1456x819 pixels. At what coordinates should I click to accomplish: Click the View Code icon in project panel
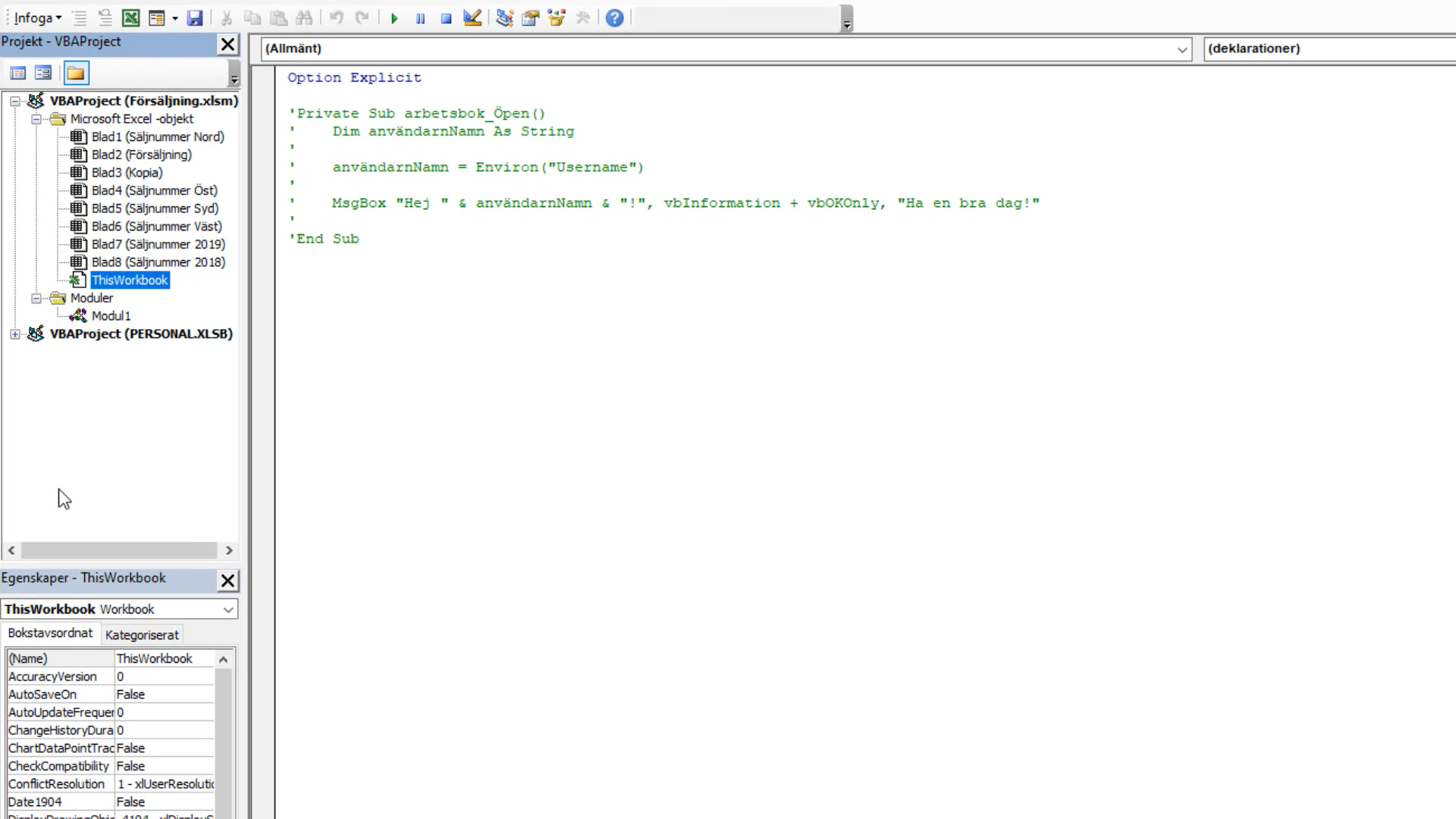(18, 73)
